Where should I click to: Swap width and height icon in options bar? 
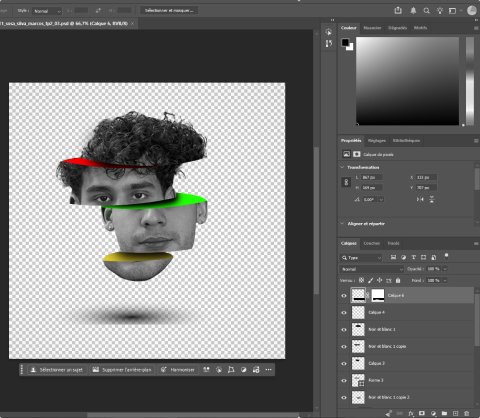point(98,11)
